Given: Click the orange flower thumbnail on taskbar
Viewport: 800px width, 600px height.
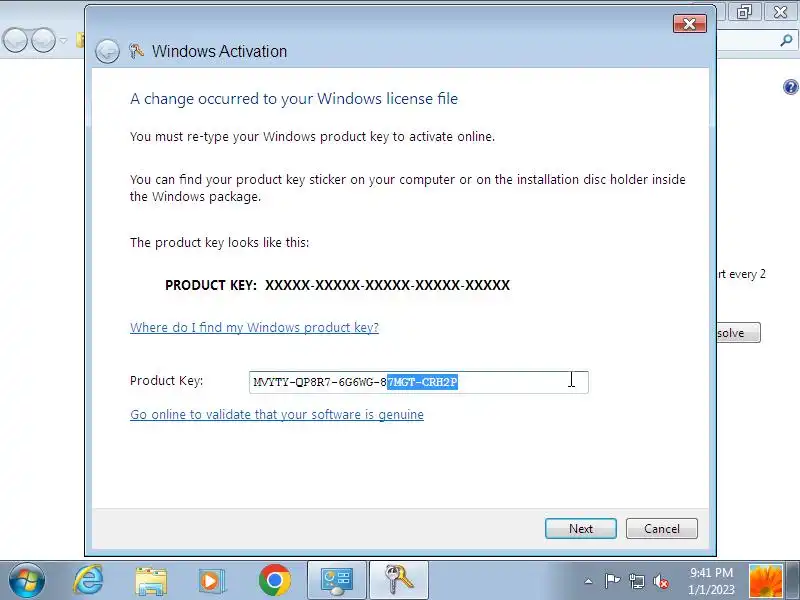Looking at the screenshot, I should [x=766, y=582].
